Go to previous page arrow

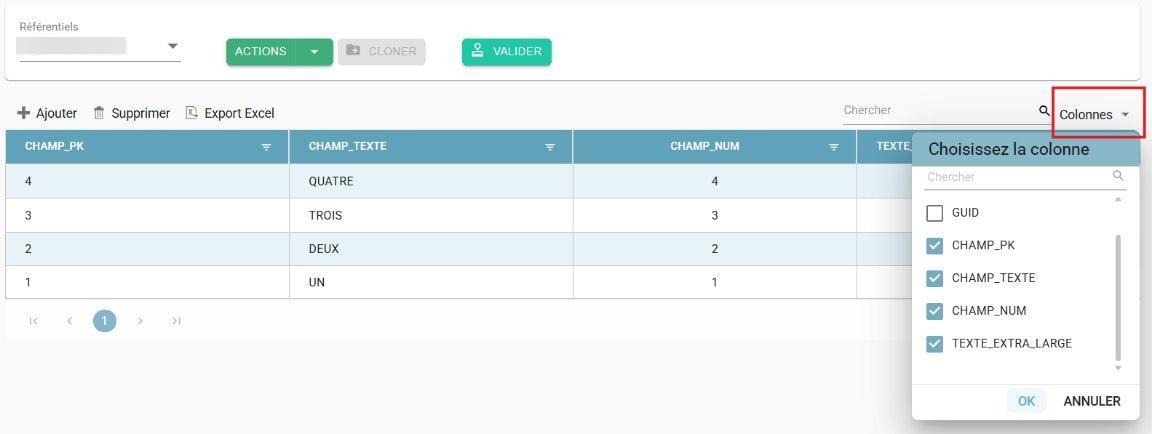pyautogui.click(x=69, y=321)
